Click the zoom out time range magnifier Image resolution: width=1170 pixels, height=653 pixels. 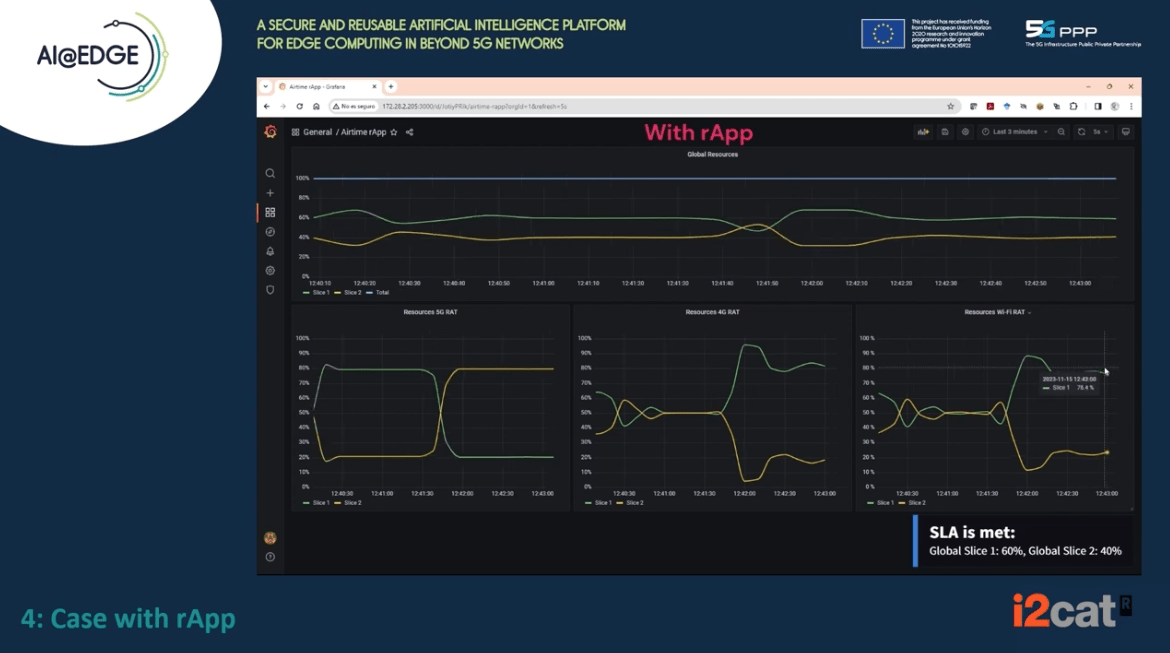[x=1061, y=132]
